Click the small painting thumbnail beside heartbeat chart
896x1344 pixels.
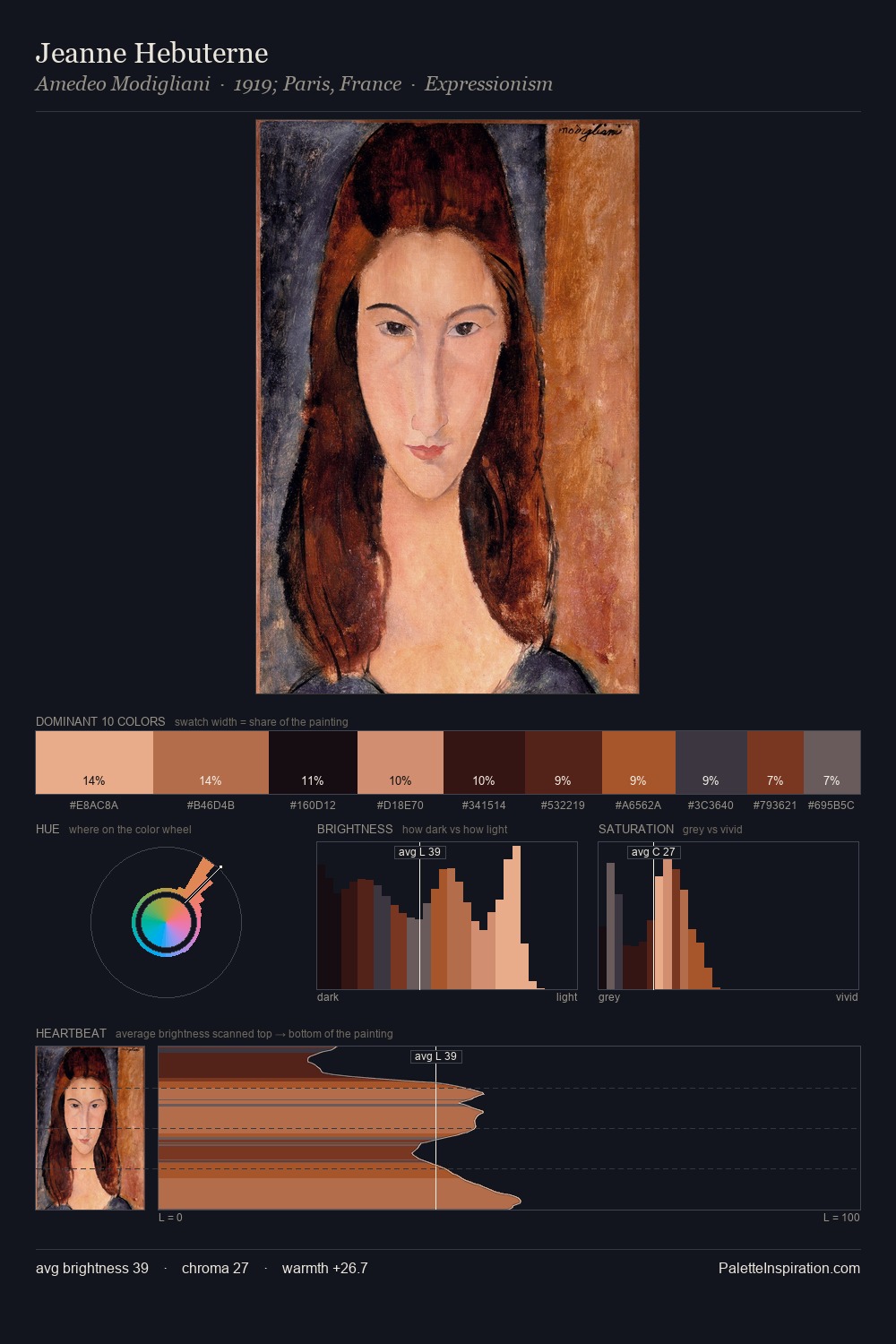90,1128
